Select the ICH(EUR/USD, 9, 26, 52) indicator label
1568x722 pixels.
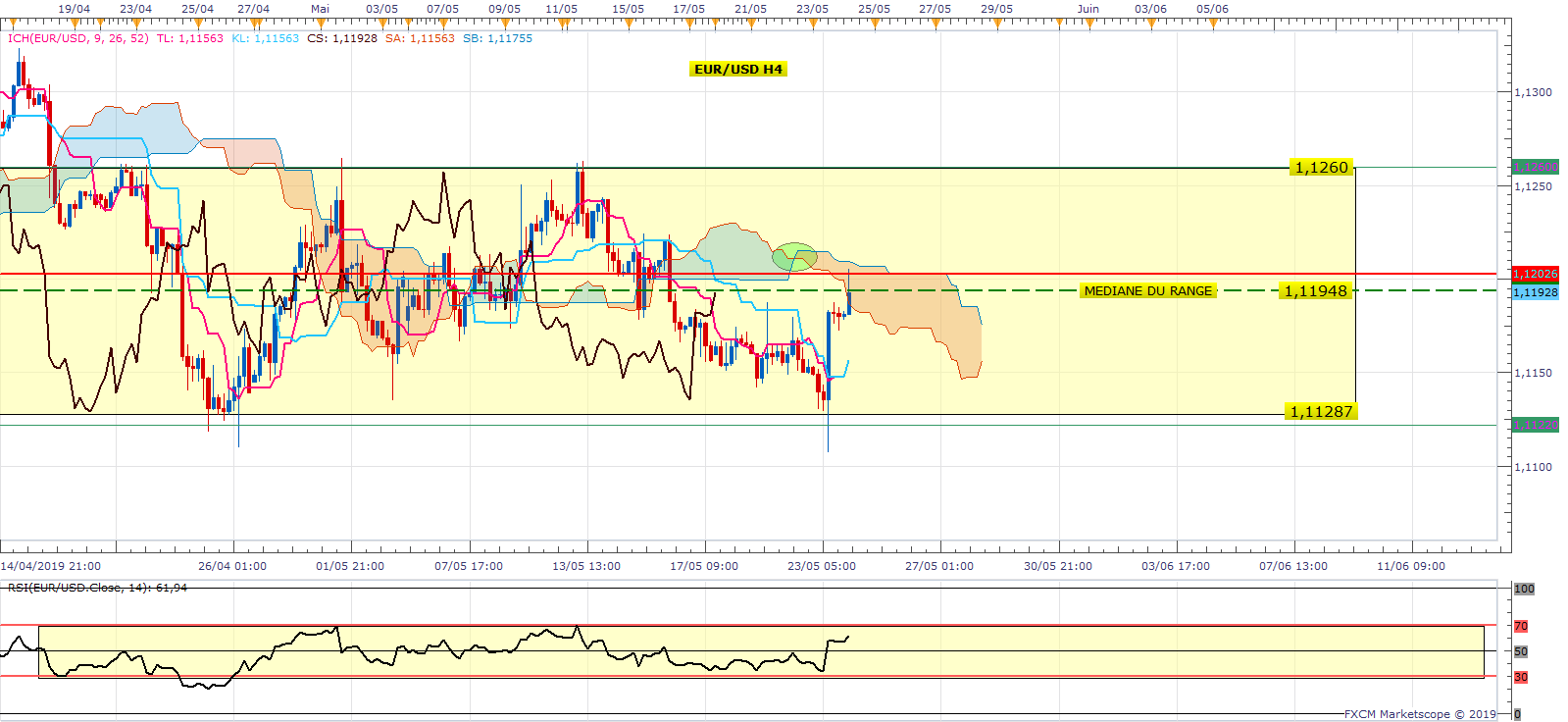point(78,38)
